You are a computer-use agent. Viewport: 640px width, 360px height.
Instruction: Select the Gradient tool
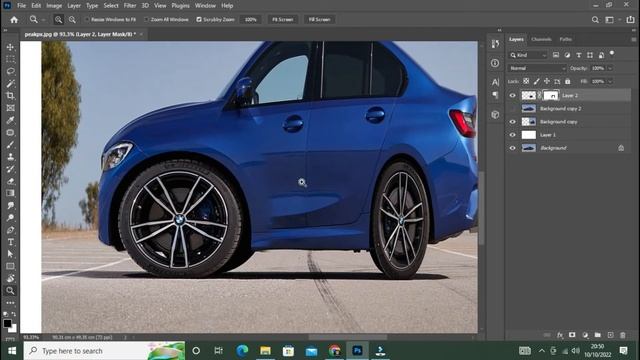tap(11, 193)
